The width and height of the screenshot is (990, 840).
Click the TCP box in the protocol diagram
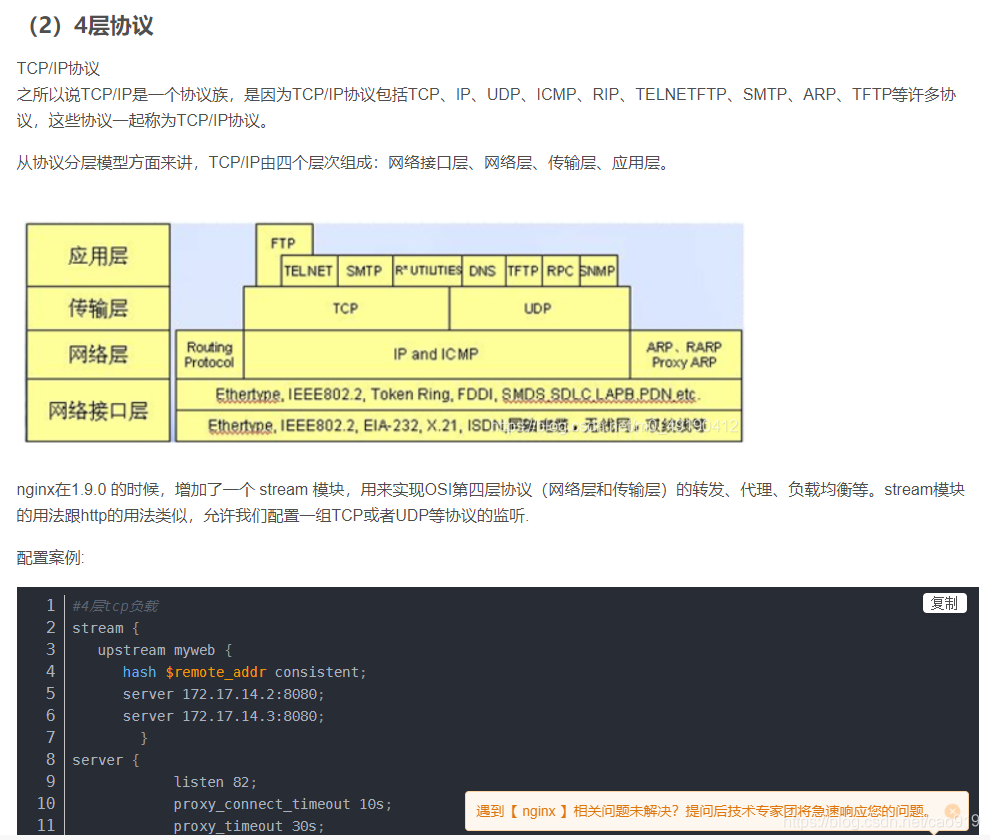click(345, 308)
